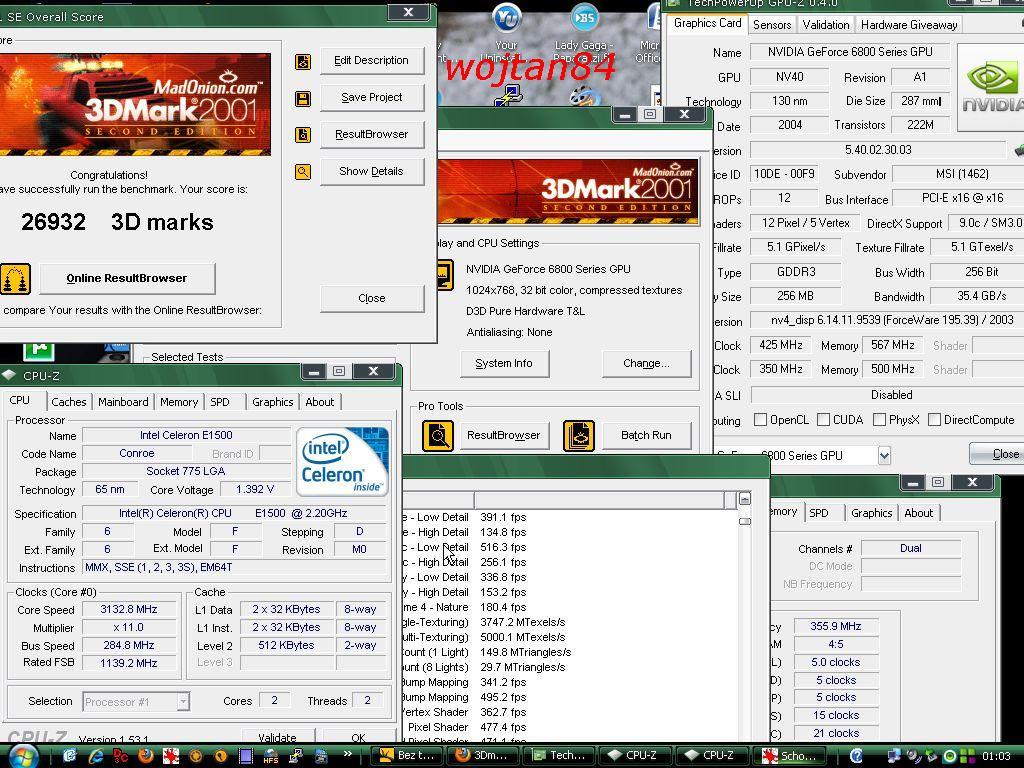The width and height of the screenshot is (1024, 768).
Task: Click the Windows Start orb
Action: click(22, 756)
